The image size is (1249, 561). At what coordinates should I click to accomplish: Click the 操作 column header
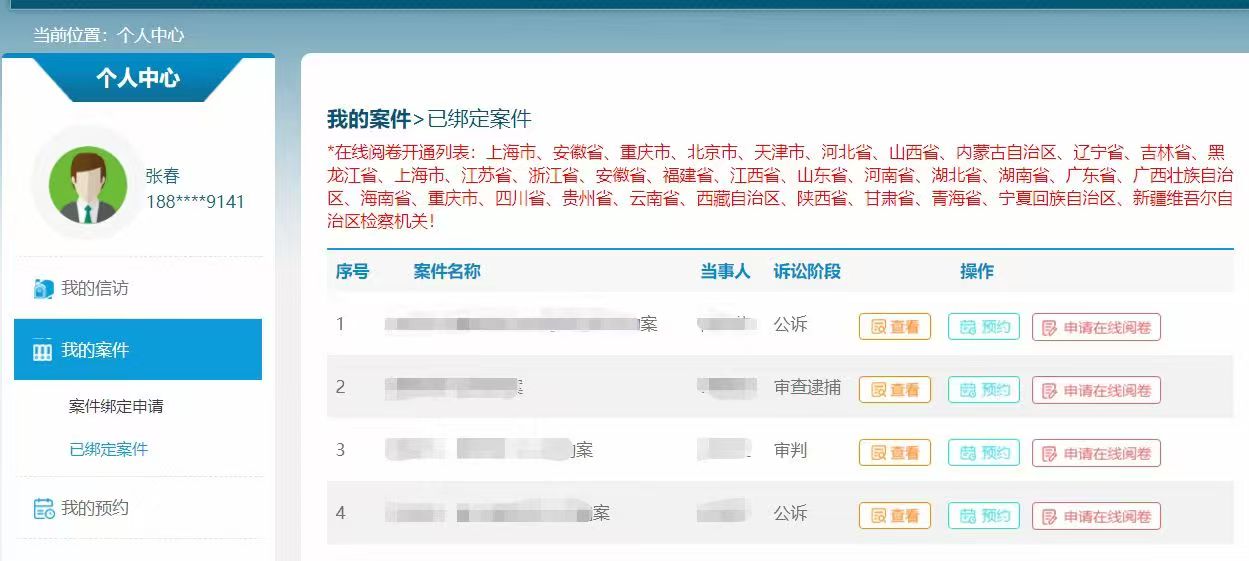[x=977, y=271]
